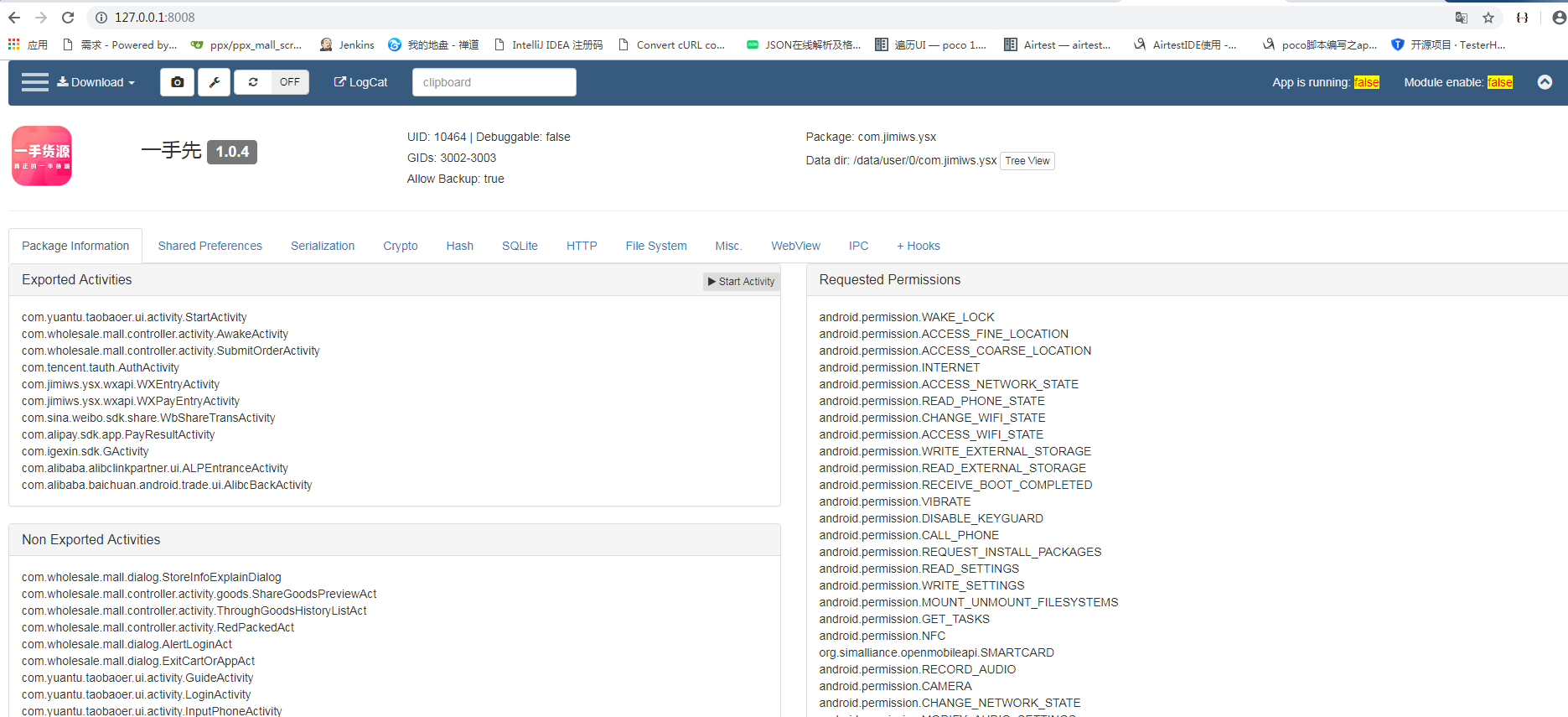The image size is (1568, 717).
Task: Click the Start Activity button
Action: click(742, 282)
